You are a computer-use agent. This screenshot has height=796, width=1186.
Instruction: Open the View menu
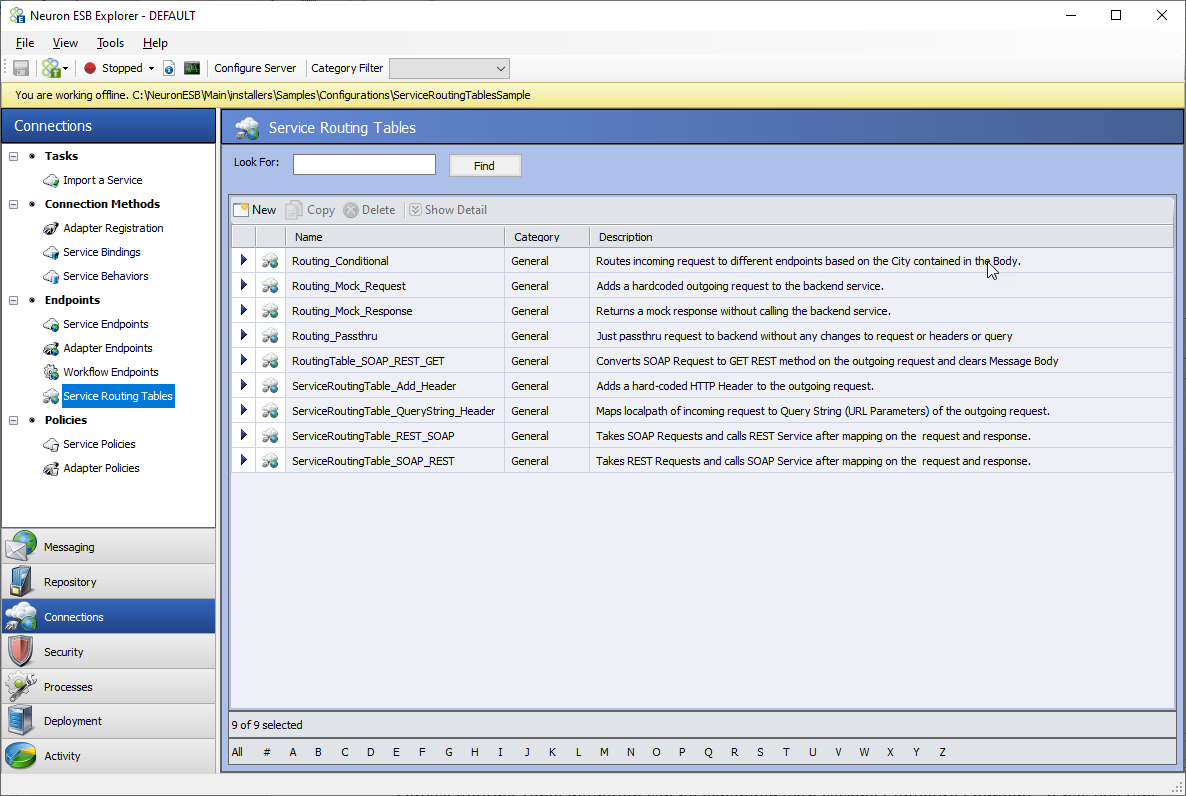tap(65, 43)
